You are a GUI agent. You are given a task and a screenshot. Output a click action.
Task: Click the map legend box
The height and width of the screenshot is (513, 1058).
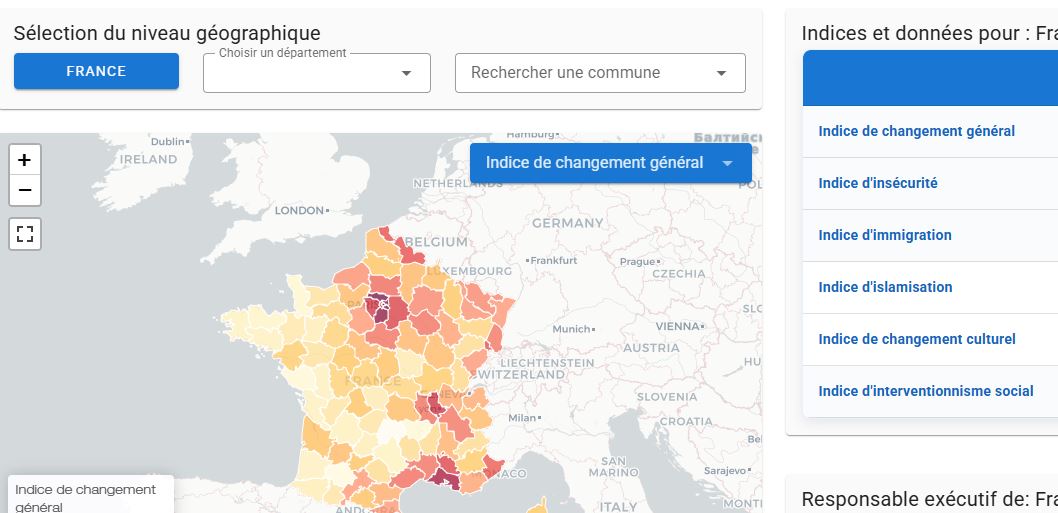(90, 496)
